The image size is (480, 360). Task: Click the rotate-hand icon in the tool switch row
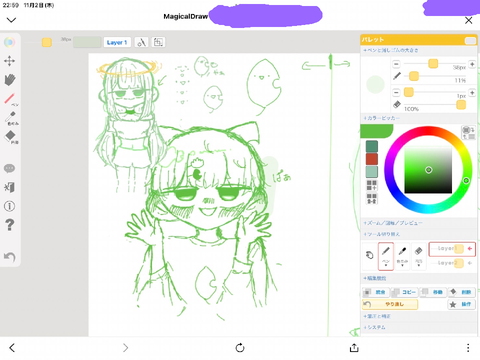369,256
